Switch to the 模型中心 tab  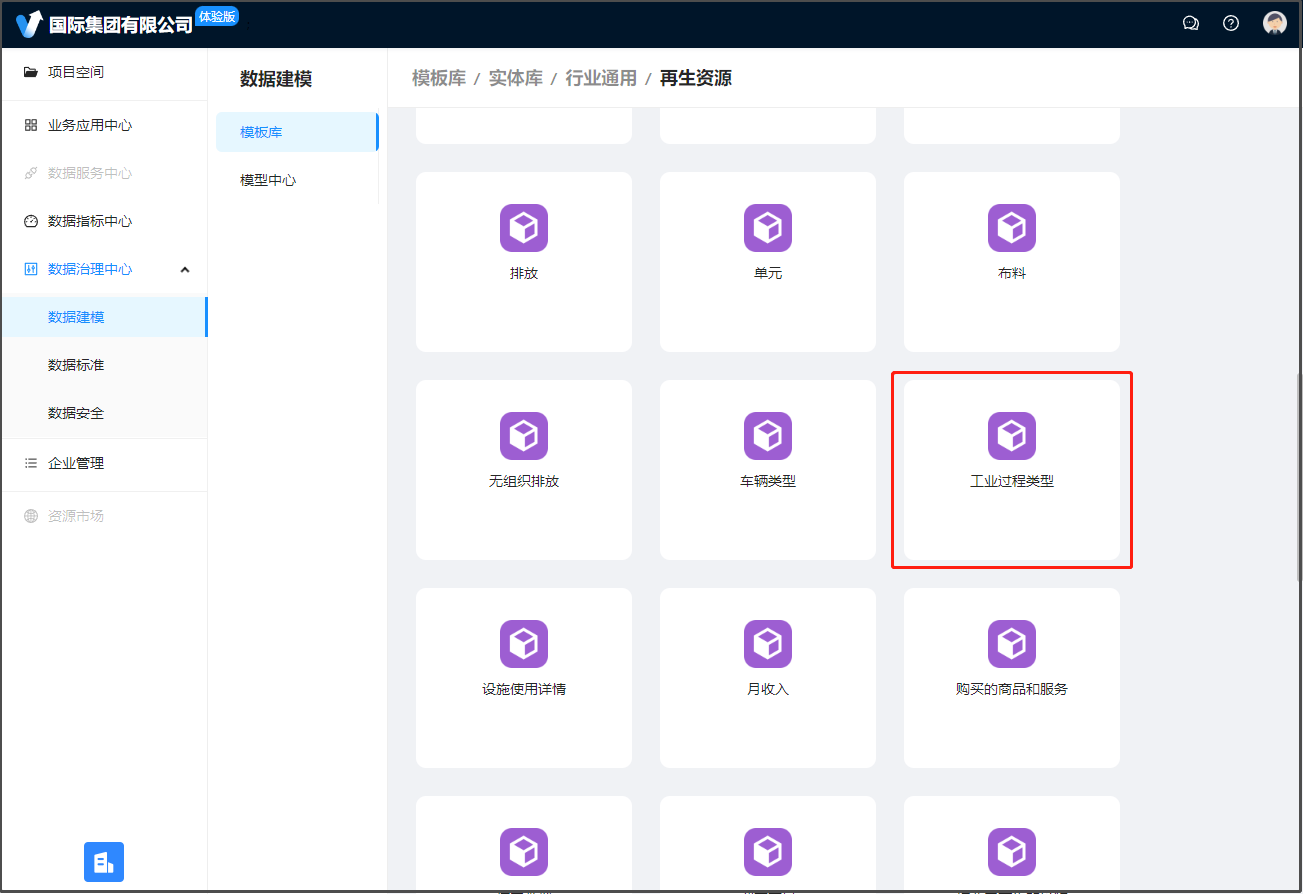[268, 180]
